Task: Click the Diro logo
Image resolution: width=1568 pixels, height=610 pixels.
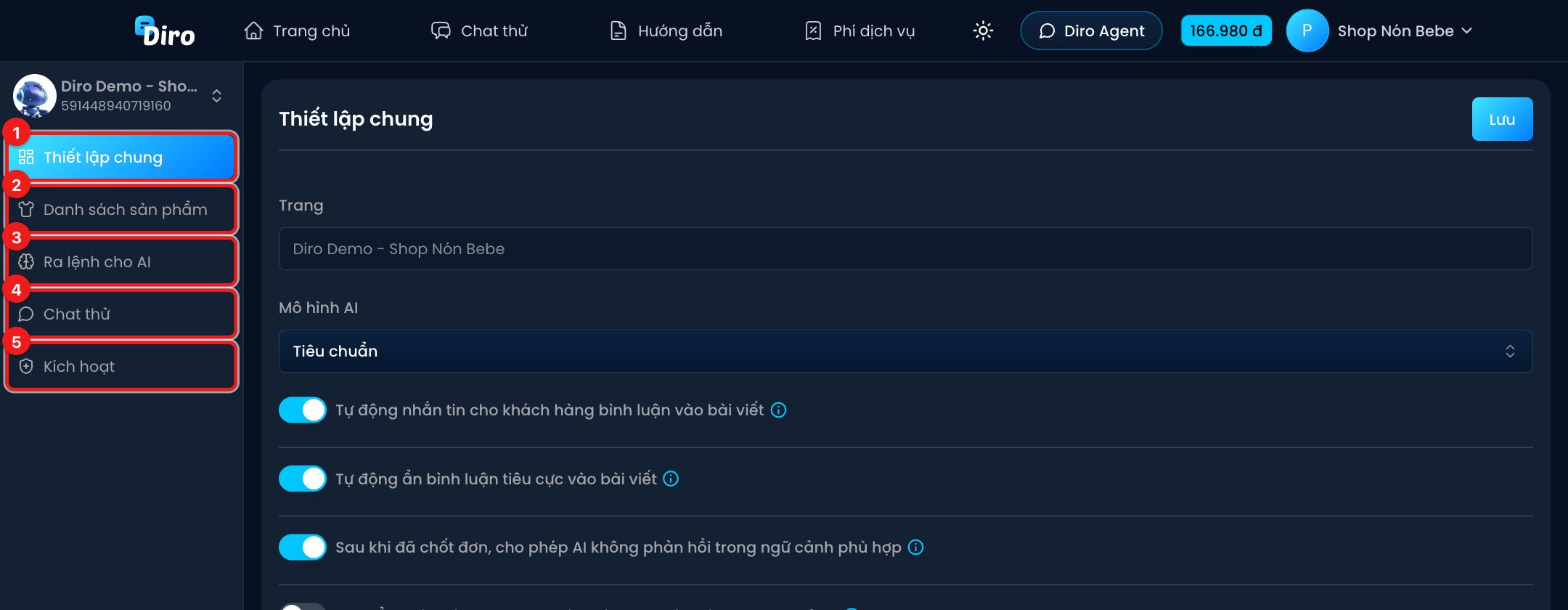Action: (165, 31)
